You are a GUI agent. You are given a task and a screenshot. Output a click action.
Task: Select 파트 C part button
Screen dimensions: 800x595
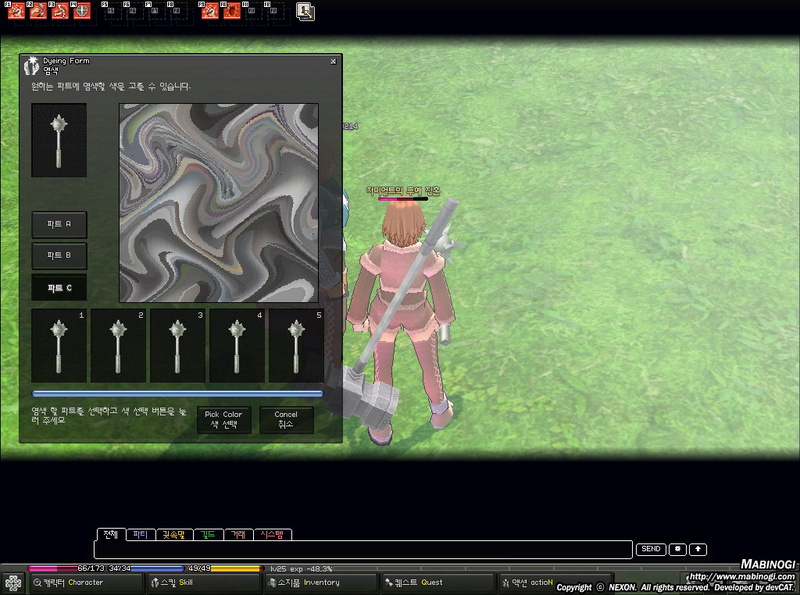point(59,288)
